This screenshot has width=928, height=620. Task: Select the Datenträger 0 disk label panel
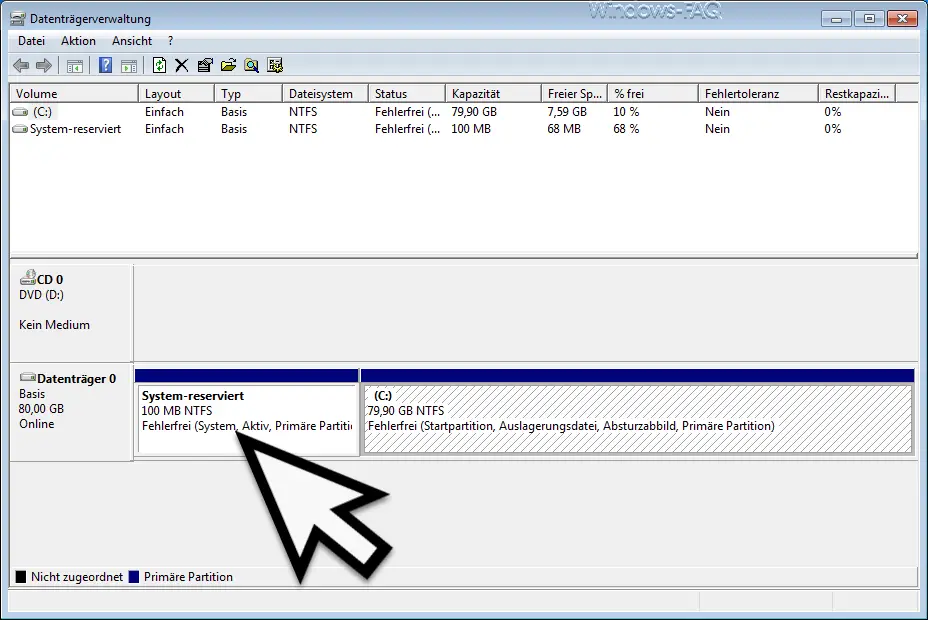click(72, 412)
